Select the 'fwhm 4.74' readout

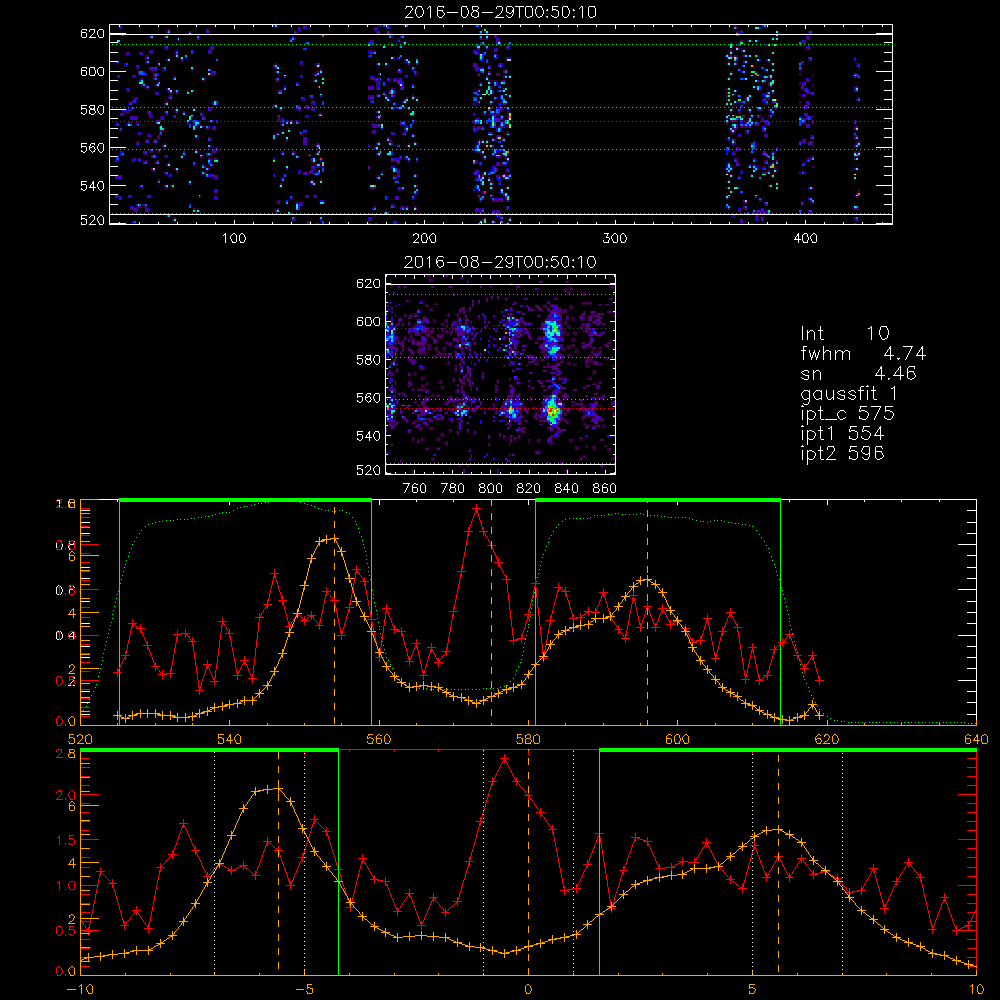863,353
